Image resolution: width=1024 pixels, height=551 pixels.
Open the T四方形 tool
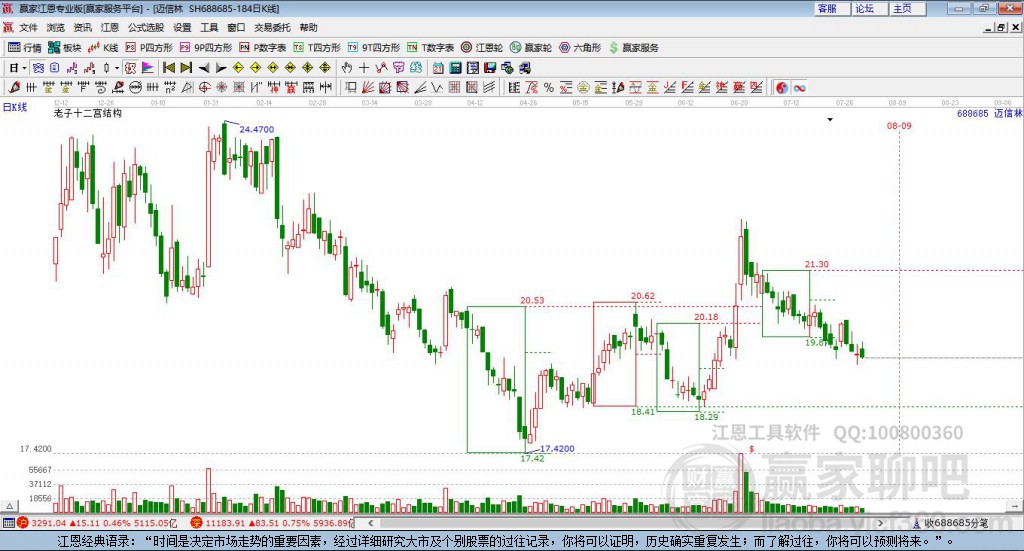tap(317, 48)
